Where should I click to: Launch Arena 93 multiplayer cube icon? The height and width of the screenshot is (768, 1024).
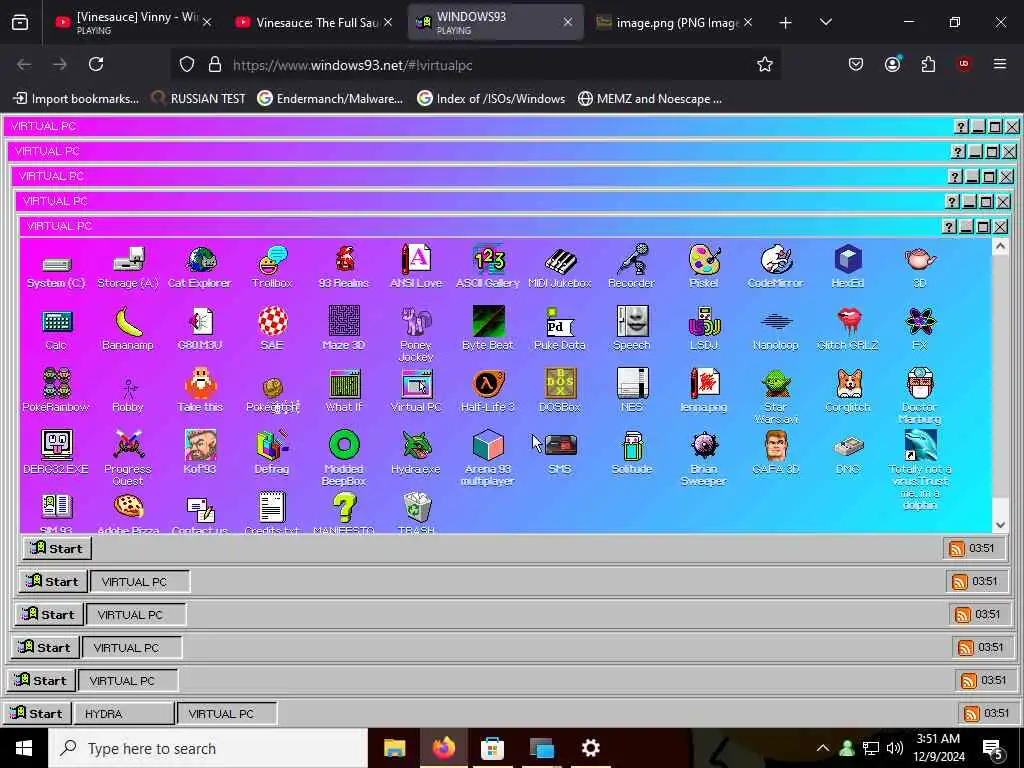[488, 458]
